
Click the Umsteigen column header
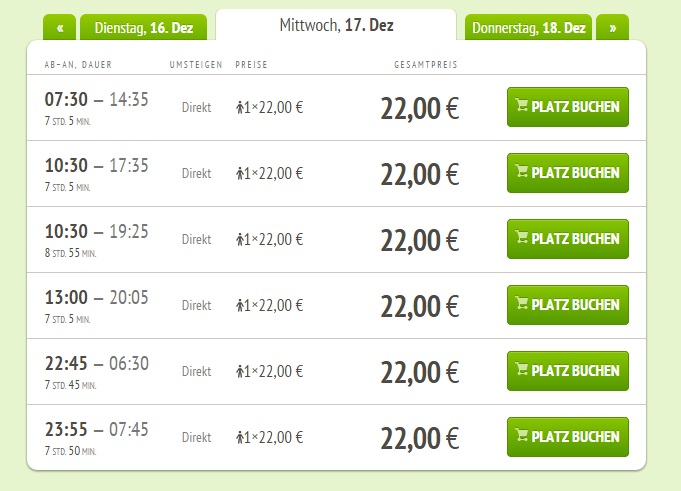pyautogui.click(x=196, y=65)
